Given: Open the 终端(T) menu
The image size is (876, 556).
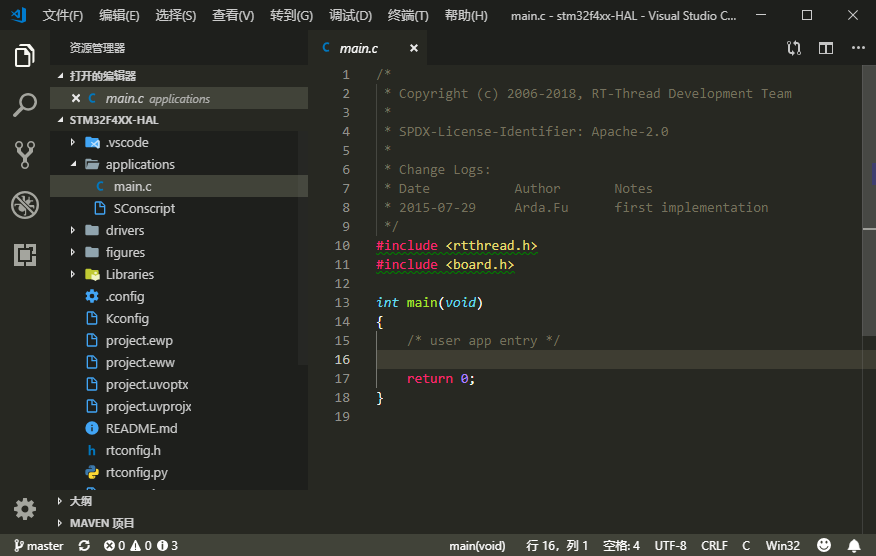Looking at the screenshot, I should [408, 16].
